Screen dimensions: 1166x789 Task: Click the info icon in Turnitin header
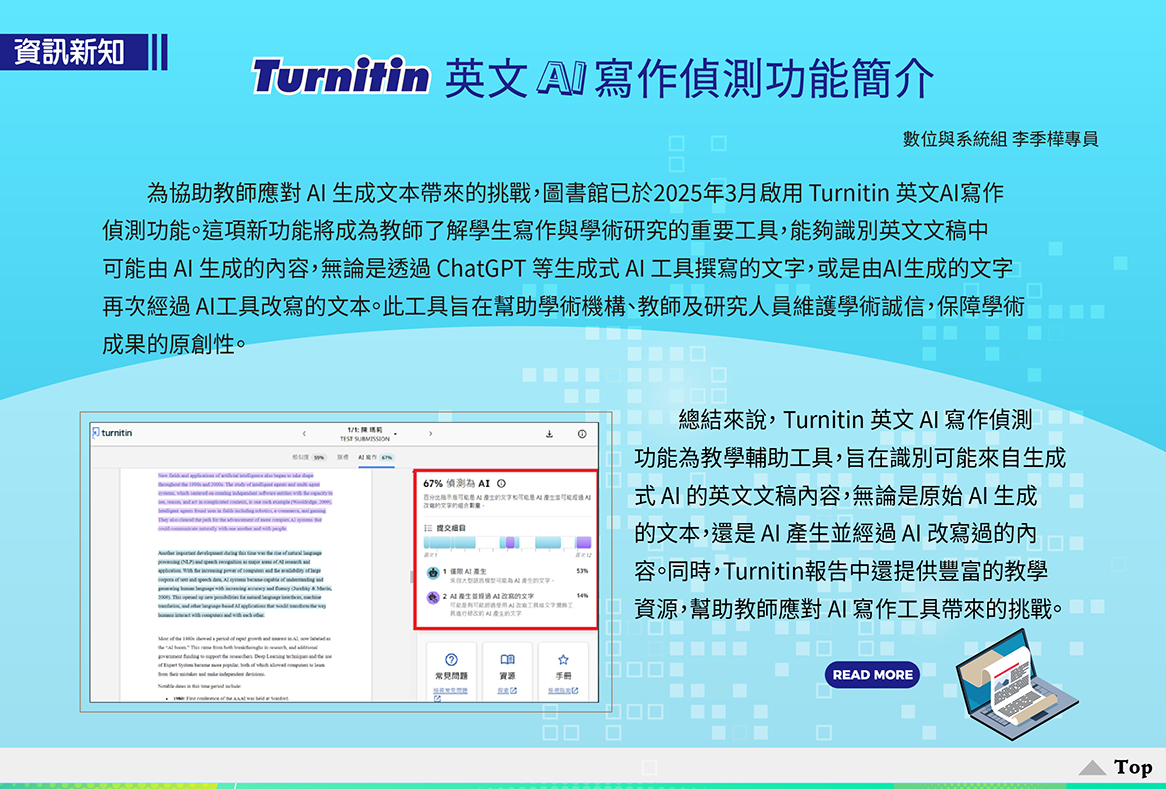click(x=581, y=434)
